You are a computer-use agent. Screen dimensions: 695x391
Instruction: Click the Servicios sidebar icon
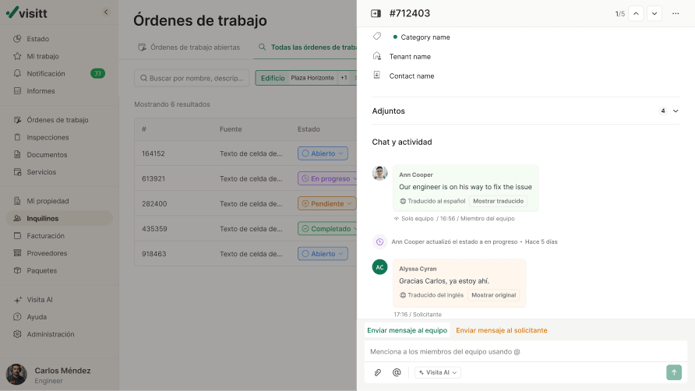pos(17,172)
